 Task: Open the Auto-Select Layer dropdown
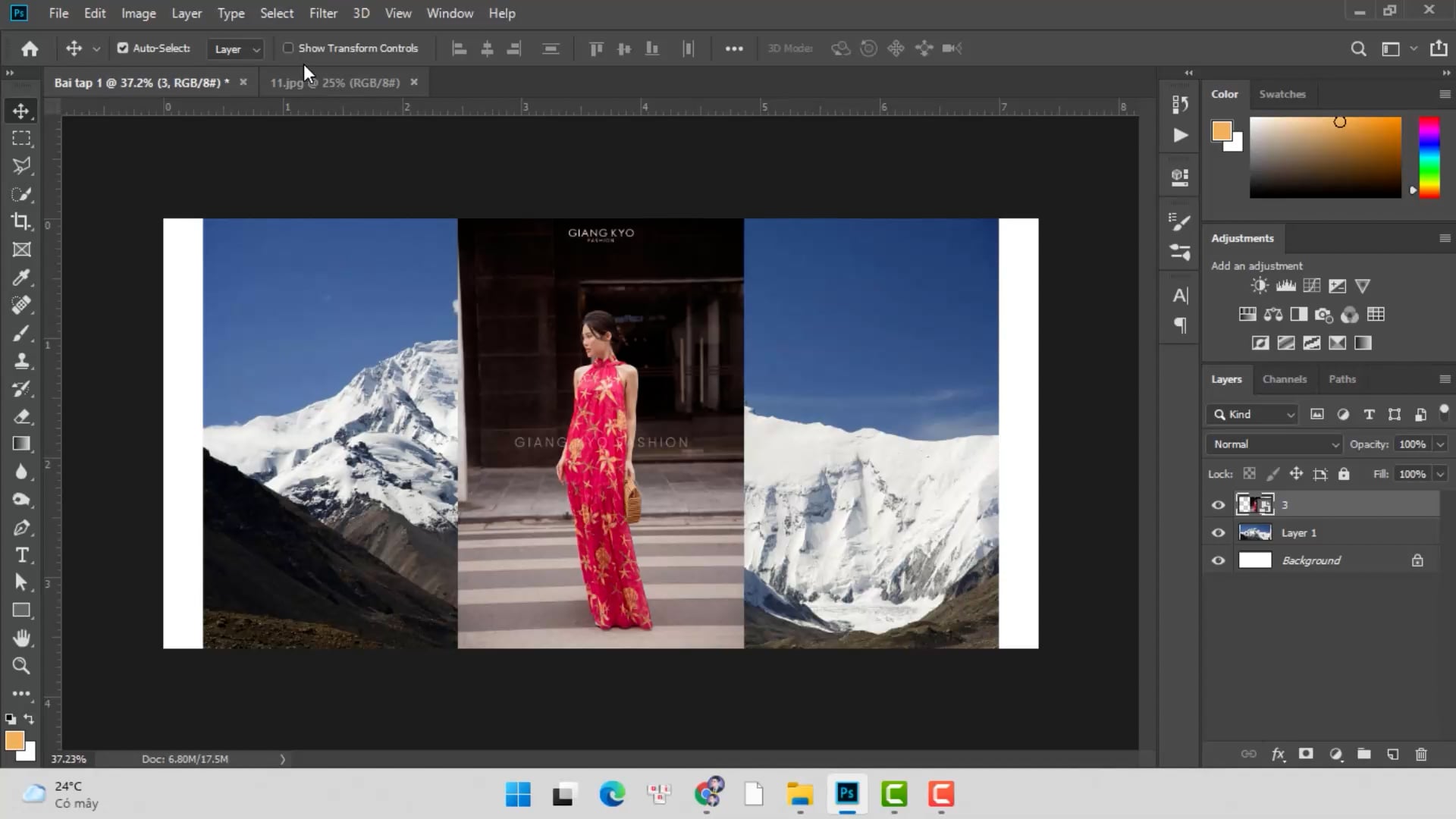236,49
